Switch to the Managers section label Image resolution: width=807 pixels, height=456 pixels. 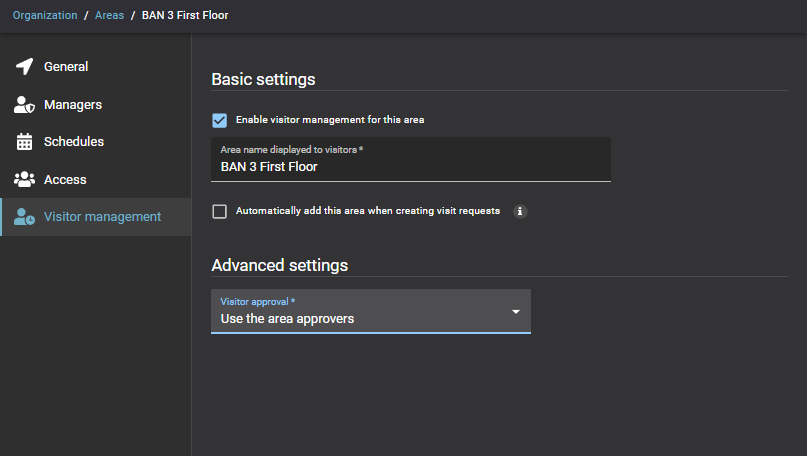(x=73, y=105)
